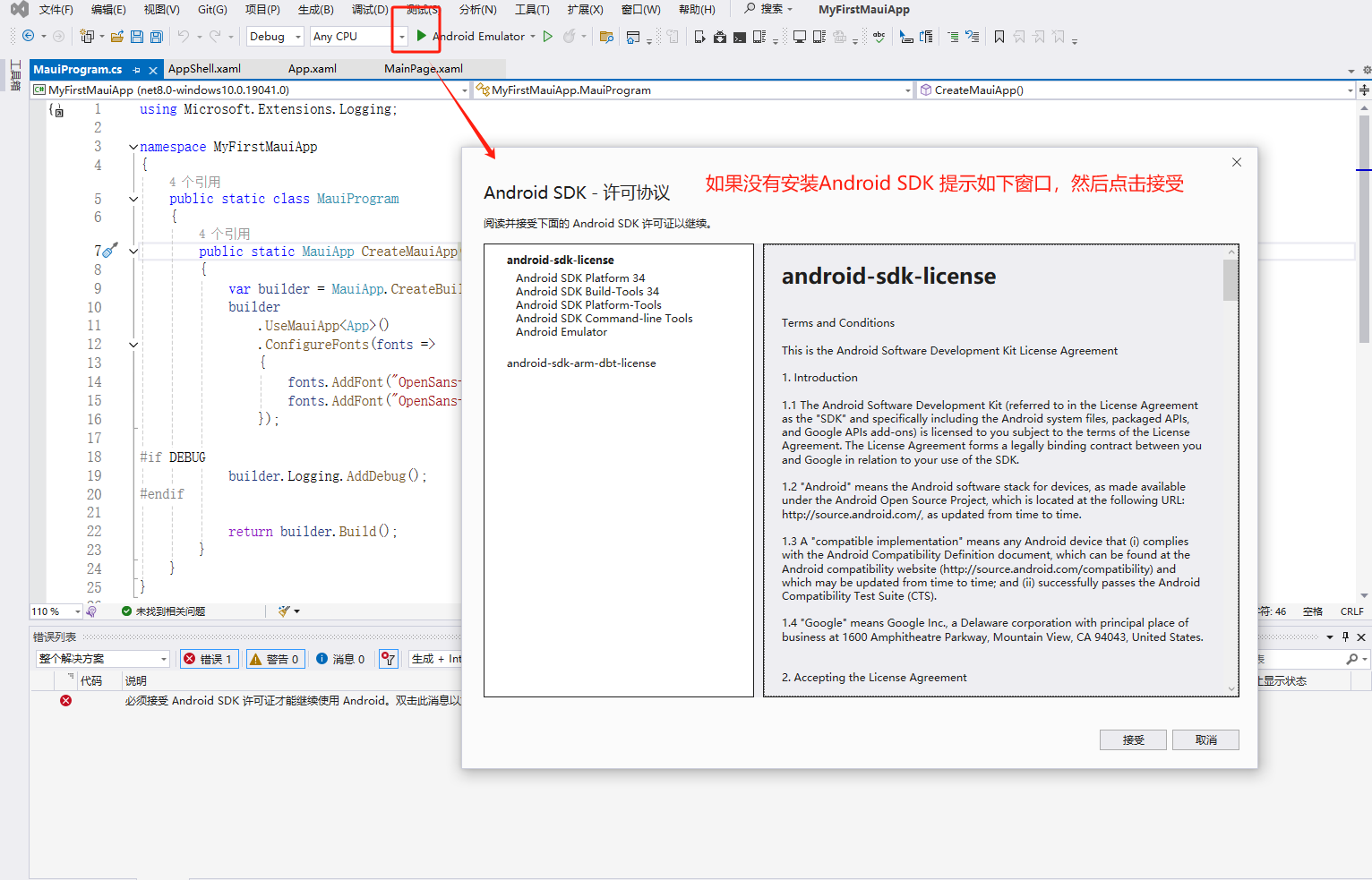Open the 工具(T) Tools menu

pyautogui.click(x=532, y=10)
